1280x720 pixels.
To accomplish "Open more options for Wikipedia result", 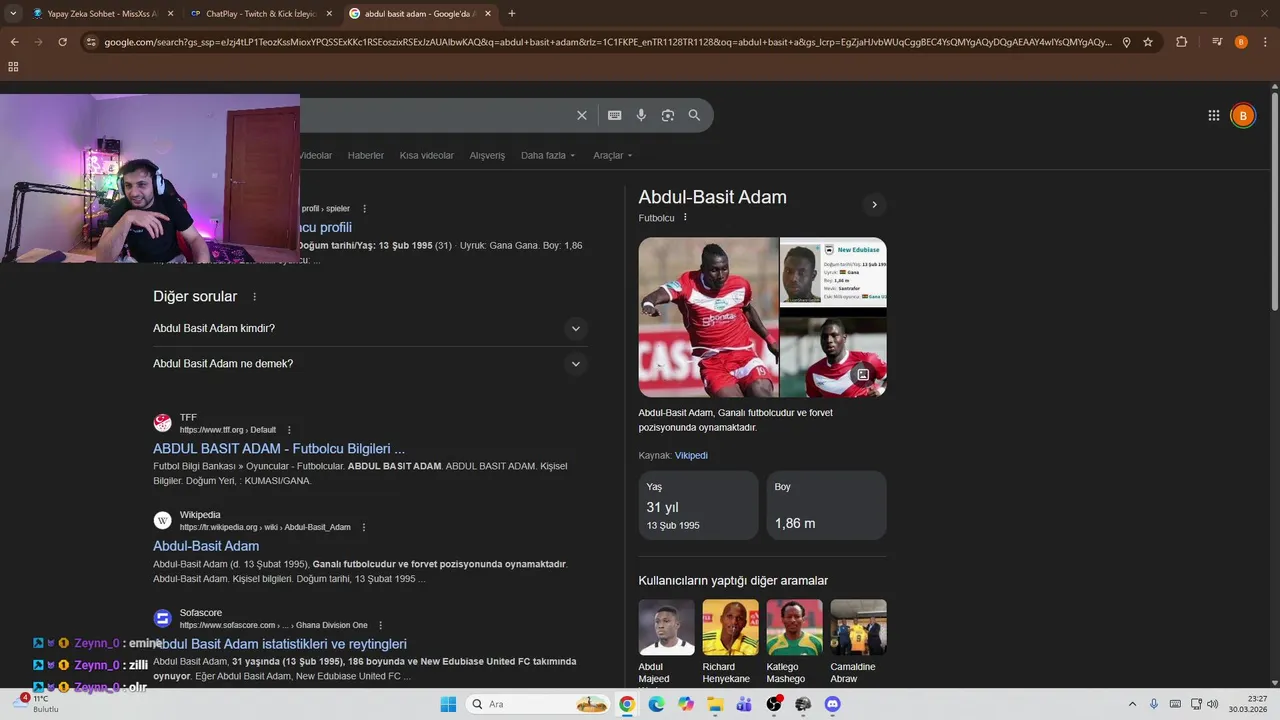I will [364, 527].
